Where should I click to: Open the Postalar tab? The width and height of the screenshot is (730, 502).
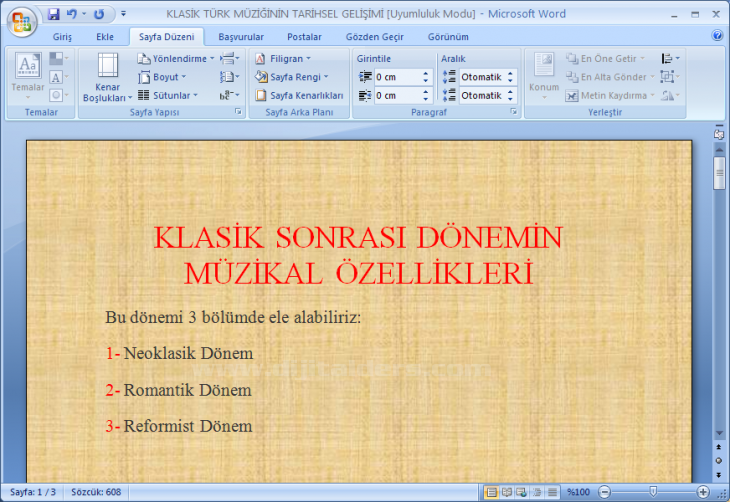pyautogui.click(x=304, y=37)
